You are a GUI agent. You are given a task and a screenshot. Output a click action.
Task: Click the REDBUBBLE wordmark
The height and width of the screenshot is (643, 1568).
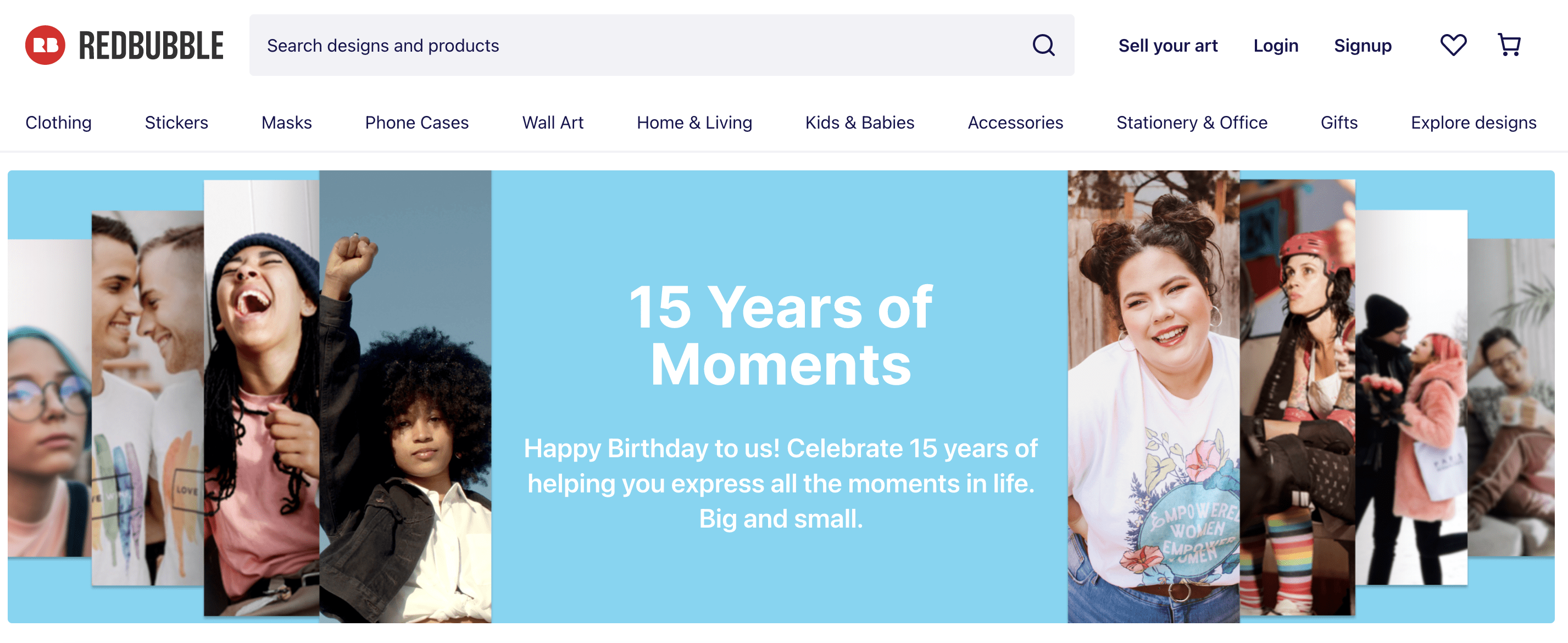(x=151, y=46)
